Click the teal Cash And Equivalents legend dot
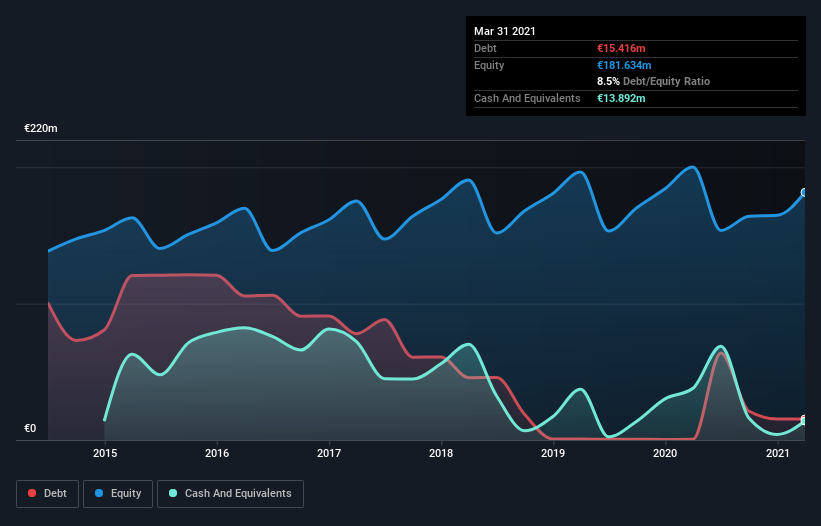 pos(173,494)
